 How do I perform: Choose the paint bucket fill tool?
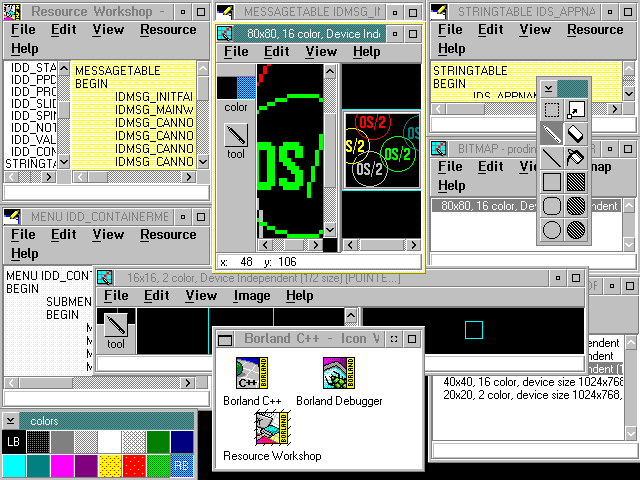tap(574, 157)
